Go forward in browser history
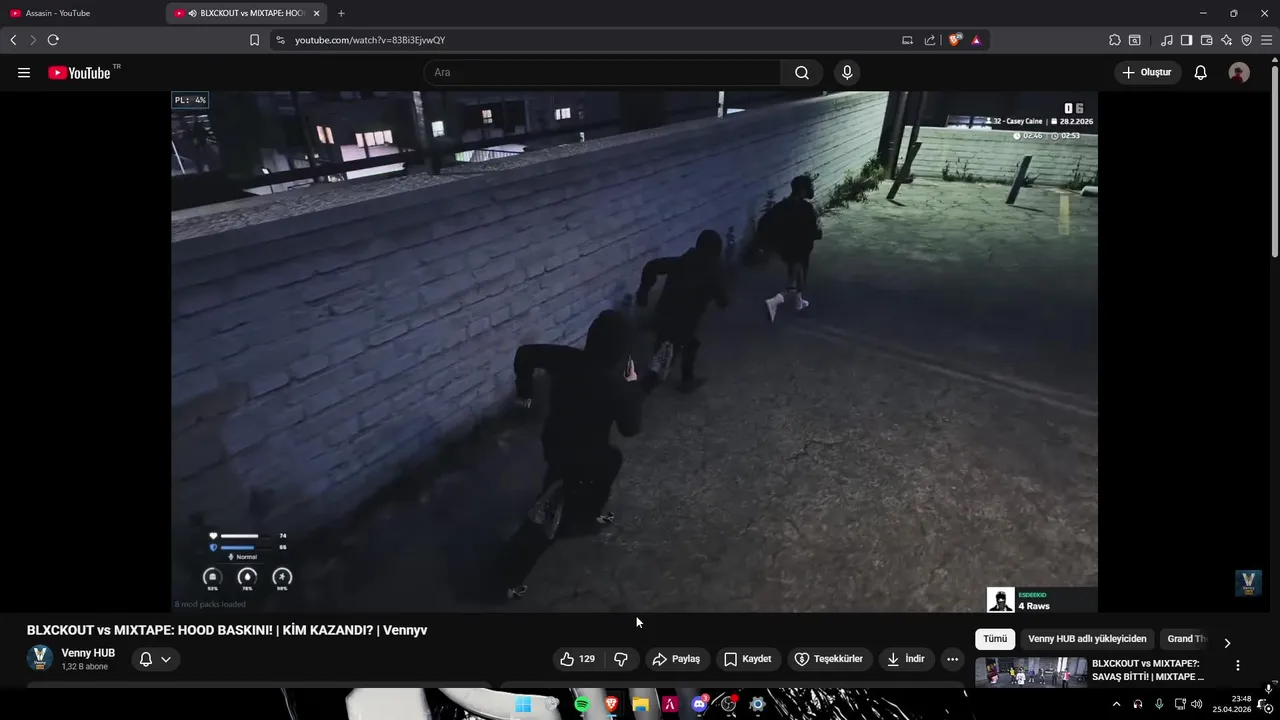Screen dimensions: 1280x720 pyautogui.click(x=33, y=40)
